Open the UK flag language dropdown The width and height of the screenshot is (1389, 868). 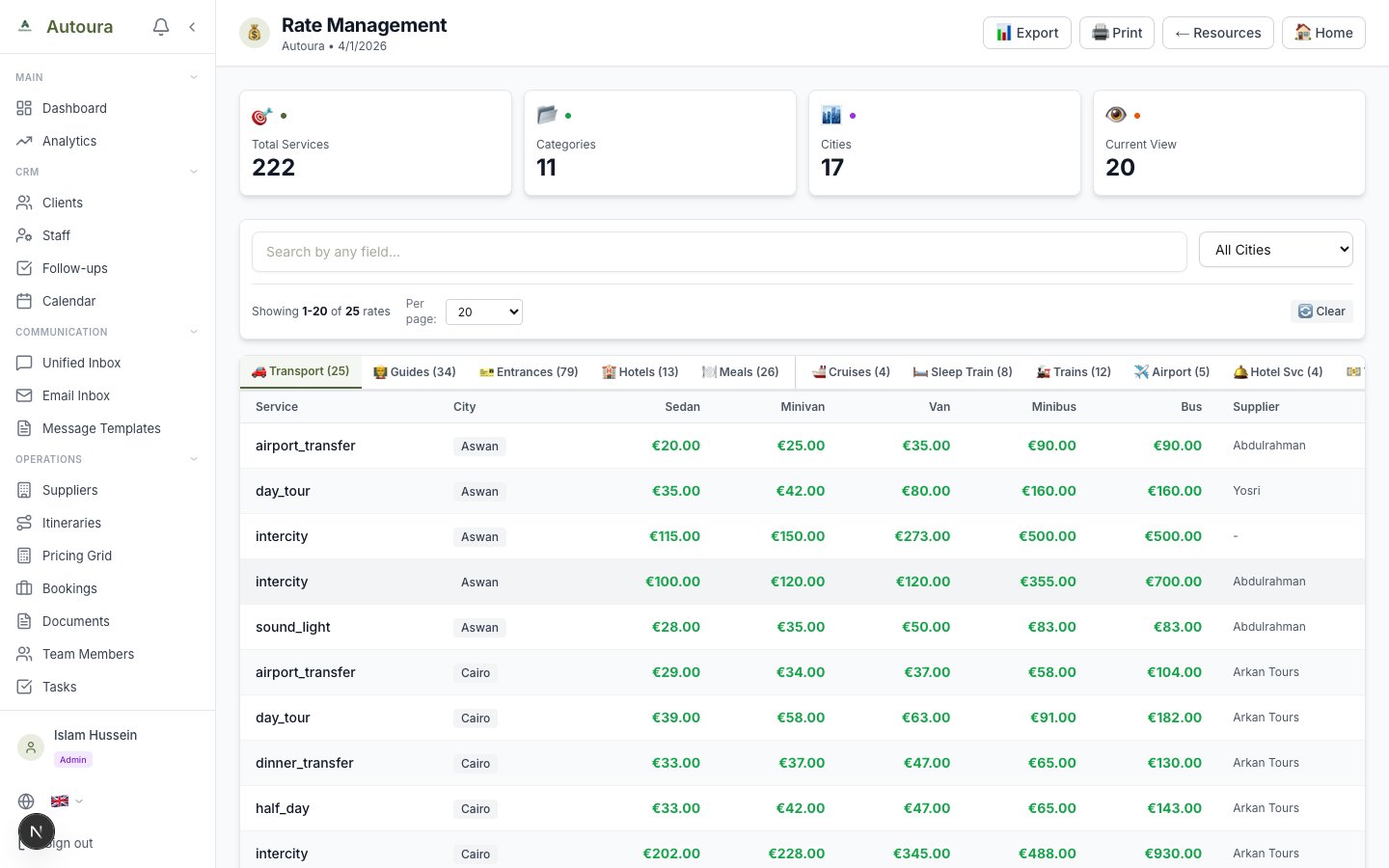67,801
